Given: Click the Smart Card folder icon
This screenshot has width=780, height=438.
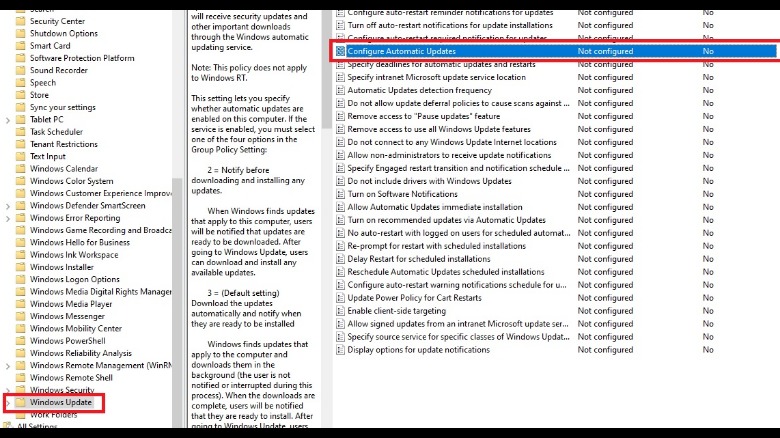Looking at the screenshot, I should click(20, 46).
